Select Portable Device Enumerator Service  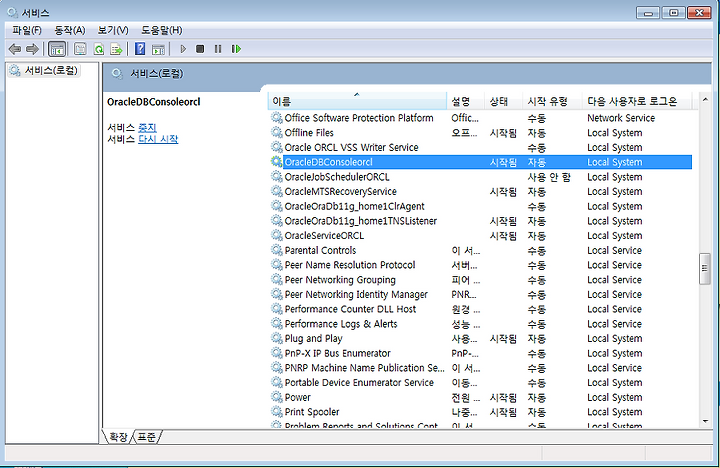point(480,382)
